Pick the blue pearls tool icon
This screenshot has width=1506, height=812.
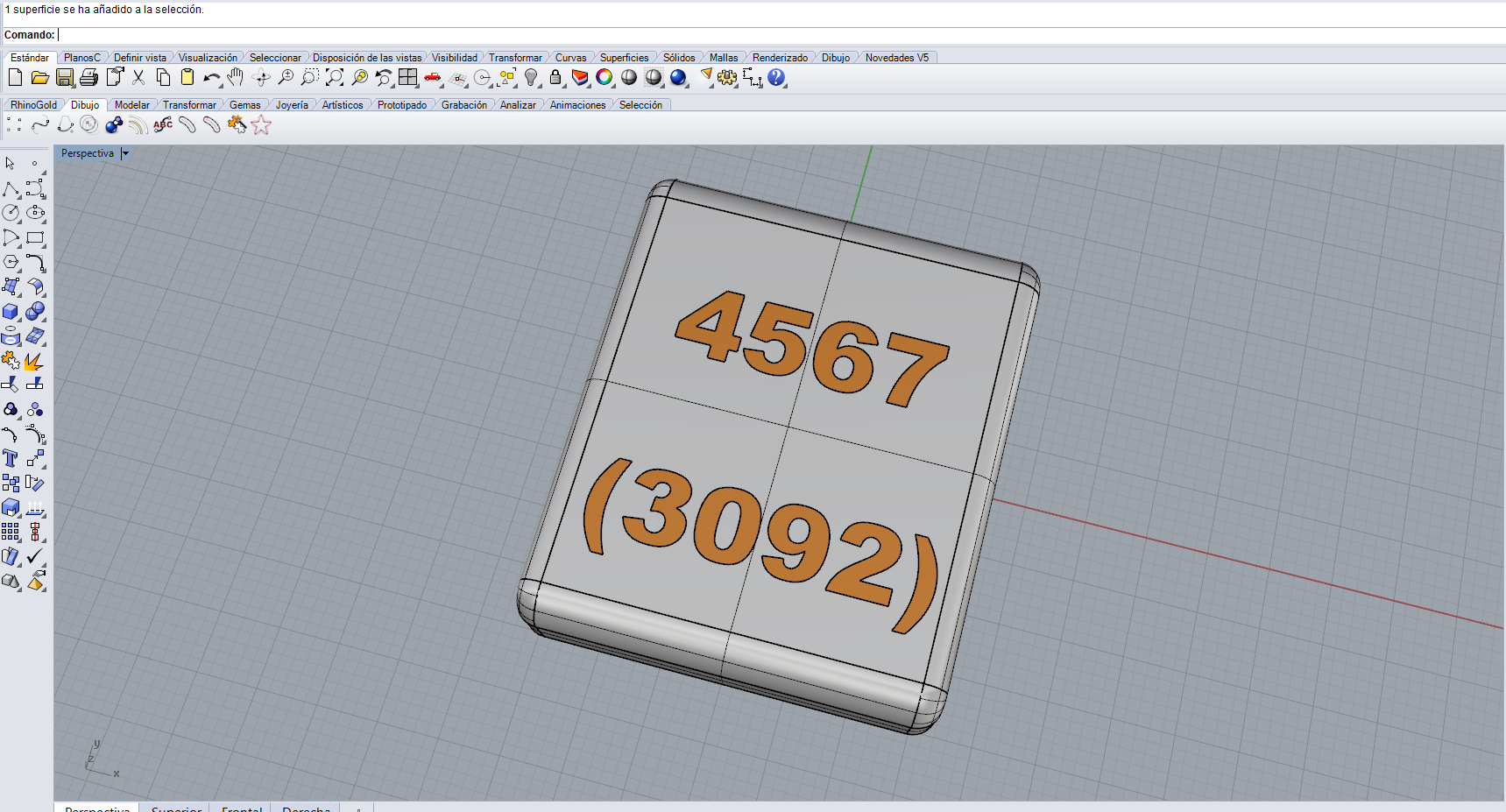tap(114, 125)
